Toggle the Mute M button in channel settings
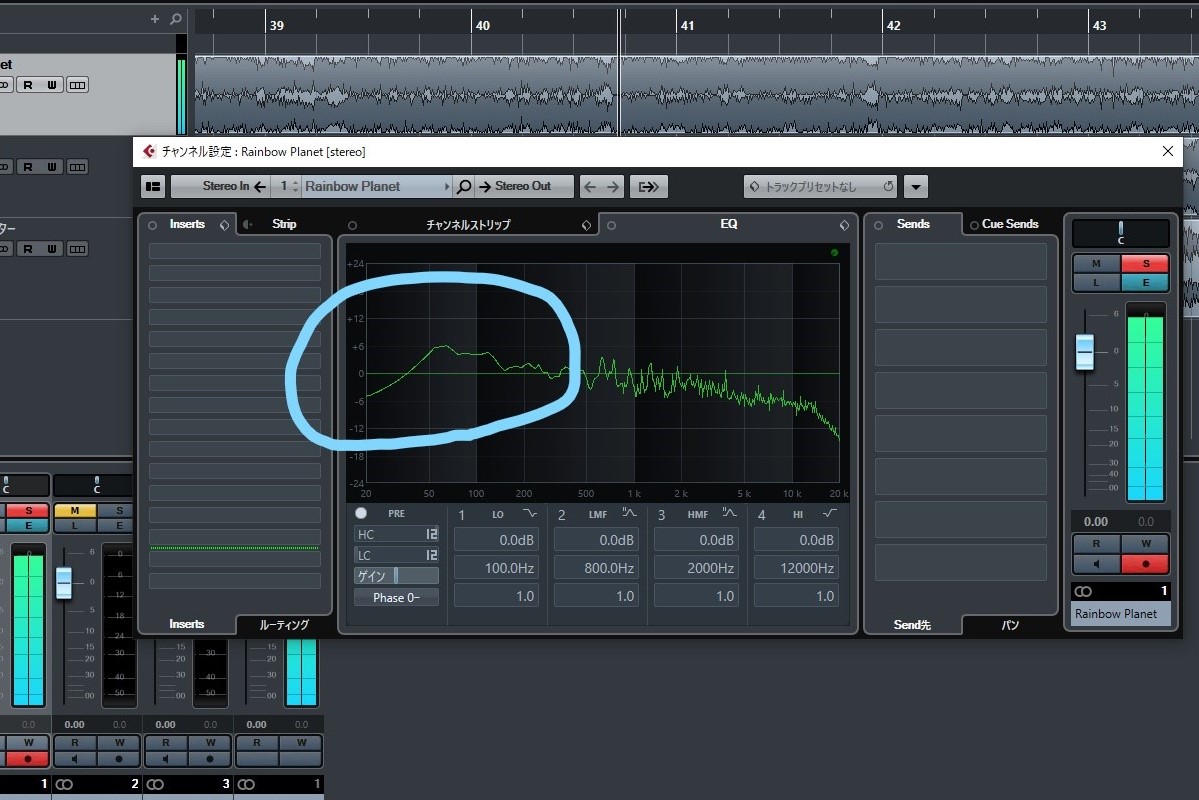The width and height of the screenshot is (1199, 800). (x=1096, y=264)
